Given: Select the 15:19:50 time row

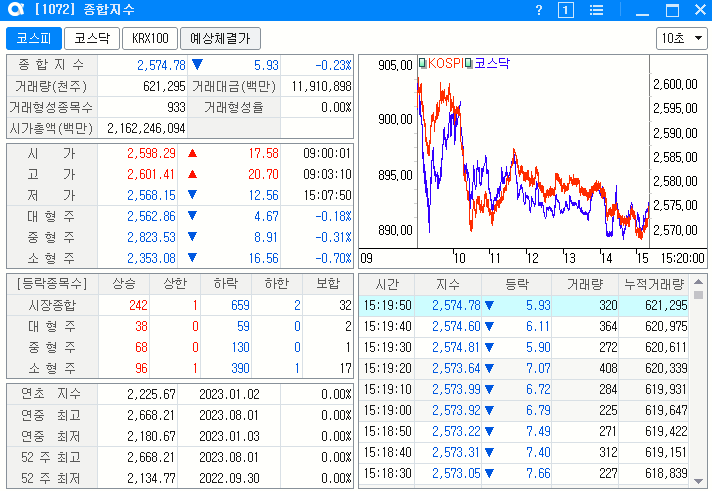Looking at the screenshot, I should [524, 305].
